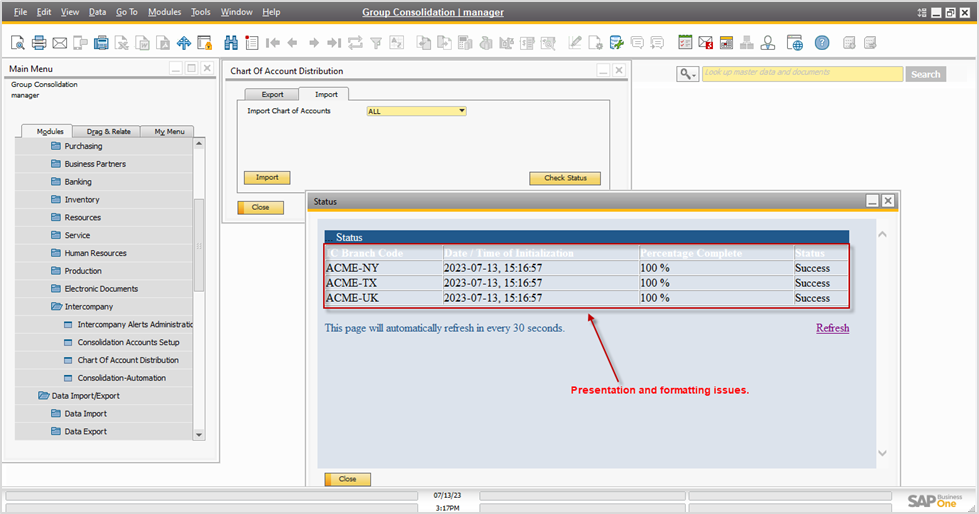Select the Drag & Relate tab

point(108,131)
